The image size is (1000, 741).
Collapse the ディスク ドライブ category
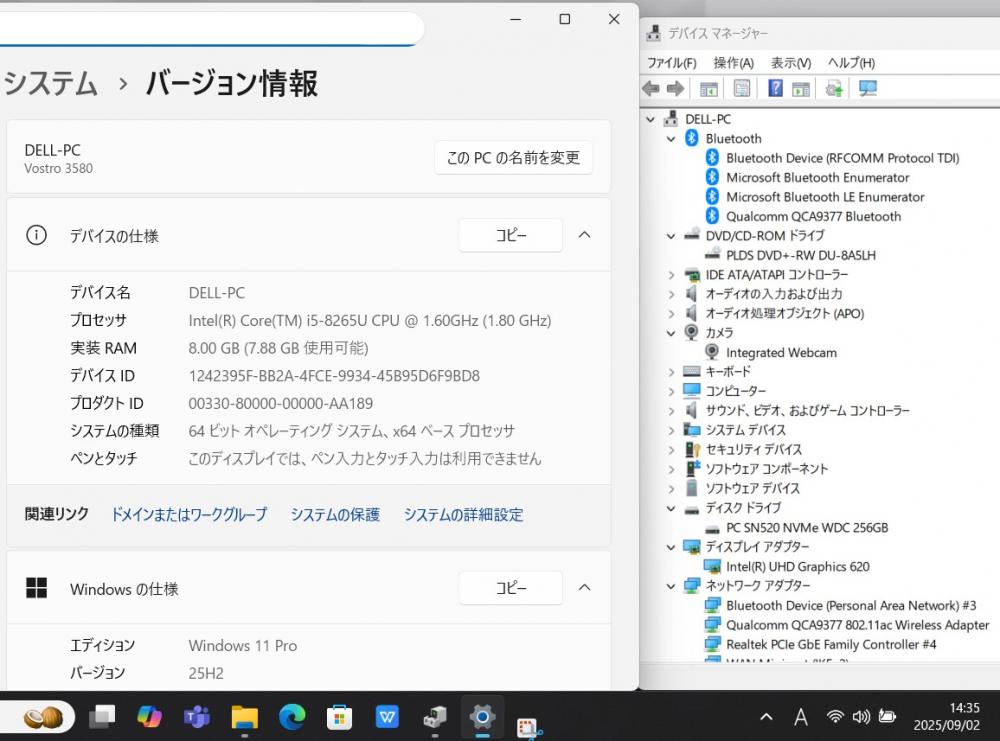coord(671,508)
